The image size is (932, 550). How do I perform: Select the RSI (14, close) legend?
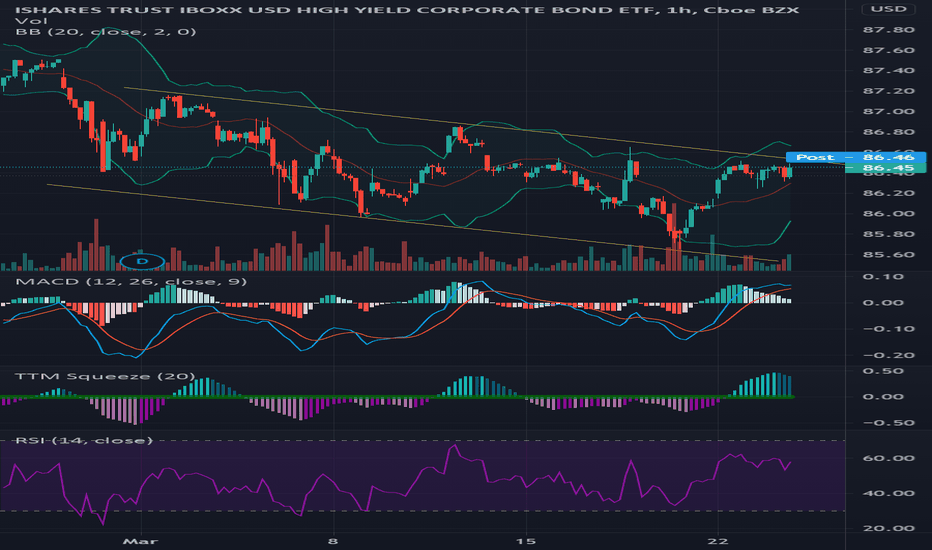84,441
